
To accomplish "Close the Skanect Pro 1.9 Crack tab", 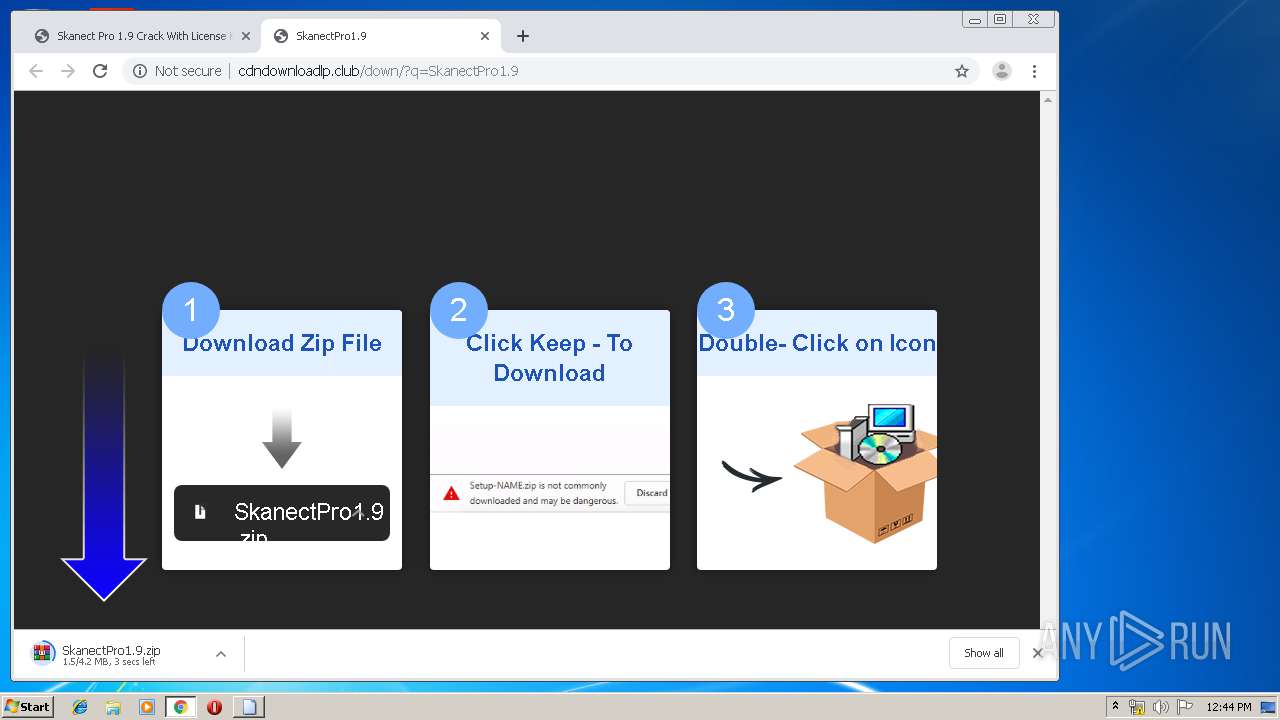I will pos(246,36).
